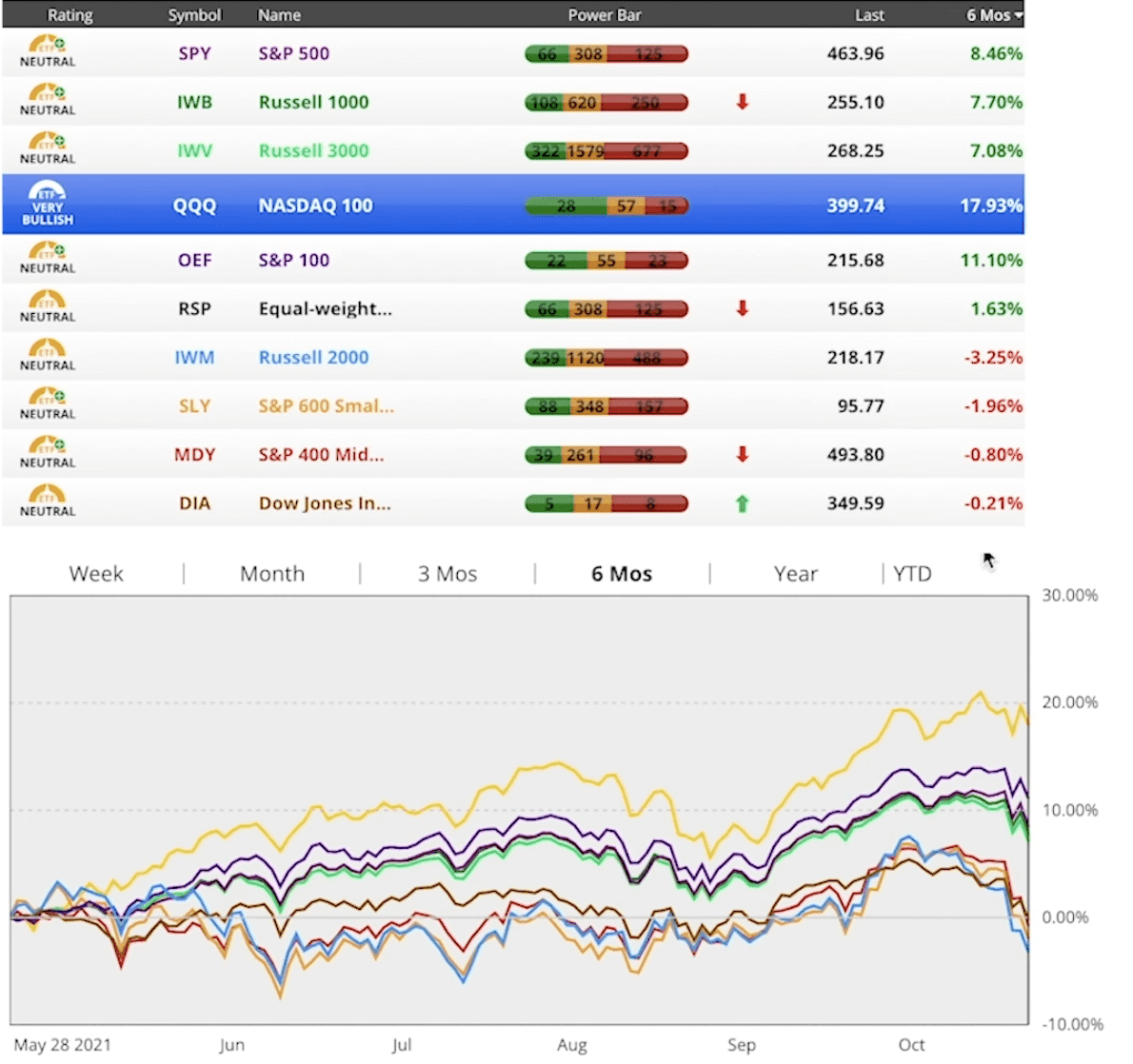Select the NASDAQ 100 name
1133x1064 pixels.
point(316,206)
